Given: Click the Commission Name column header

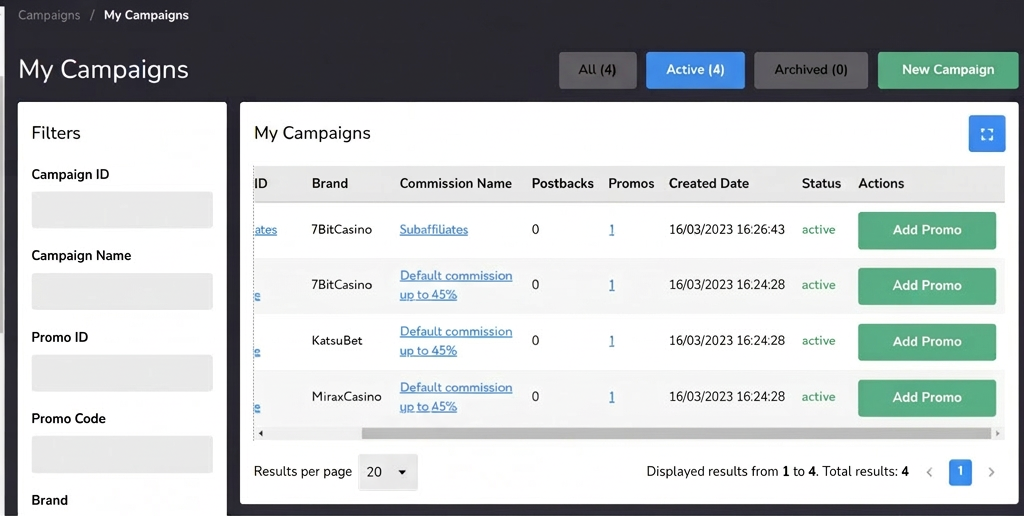Looking at the screenshot, I should click(456, 184).
